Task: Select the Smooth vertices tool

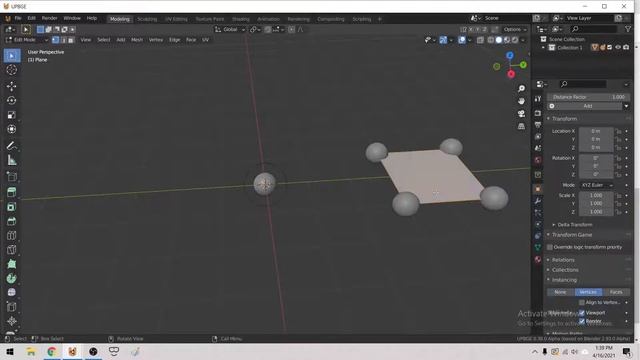Action: coord(12,293)
